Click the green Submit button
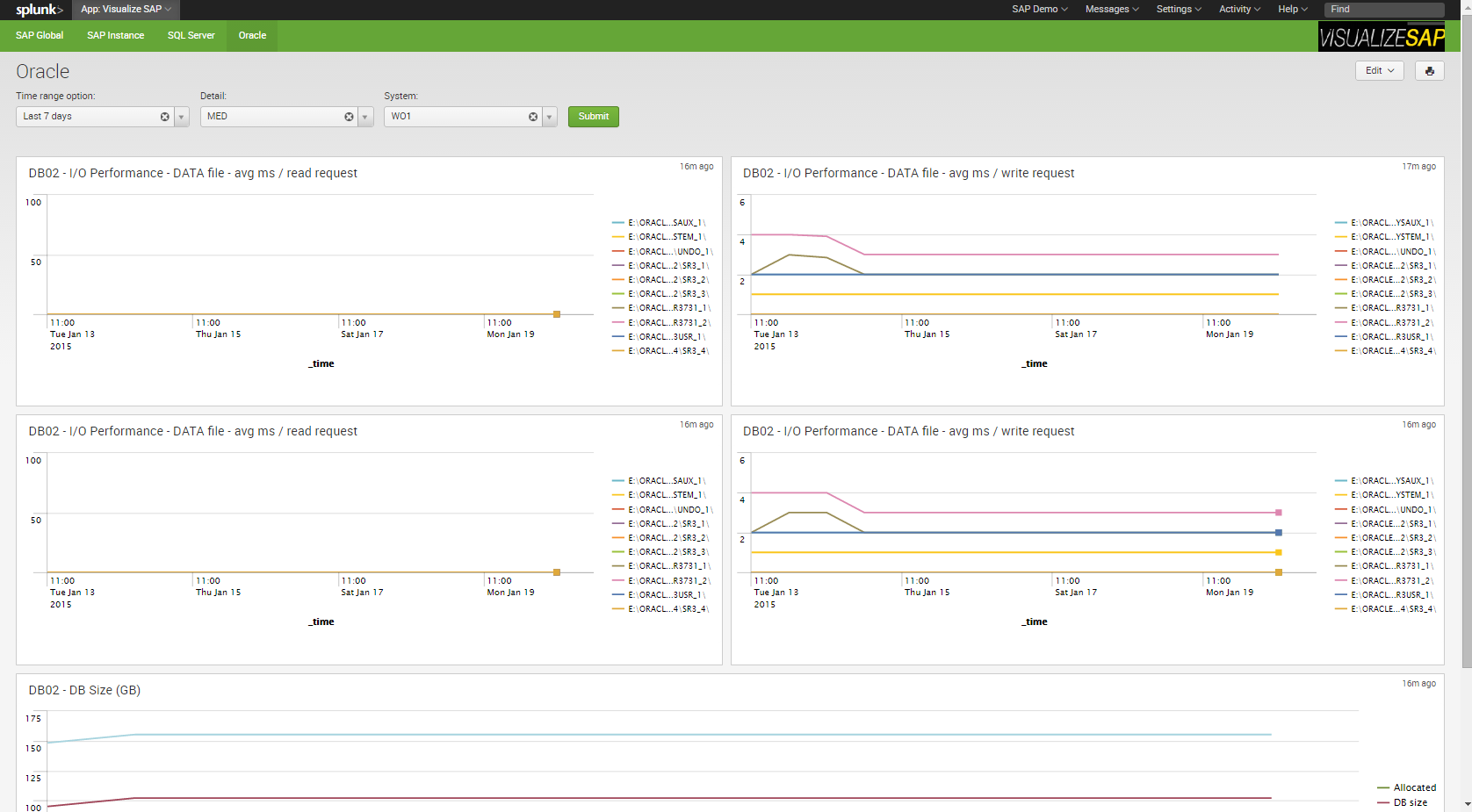1472x812 pixels. coord(594,117)
